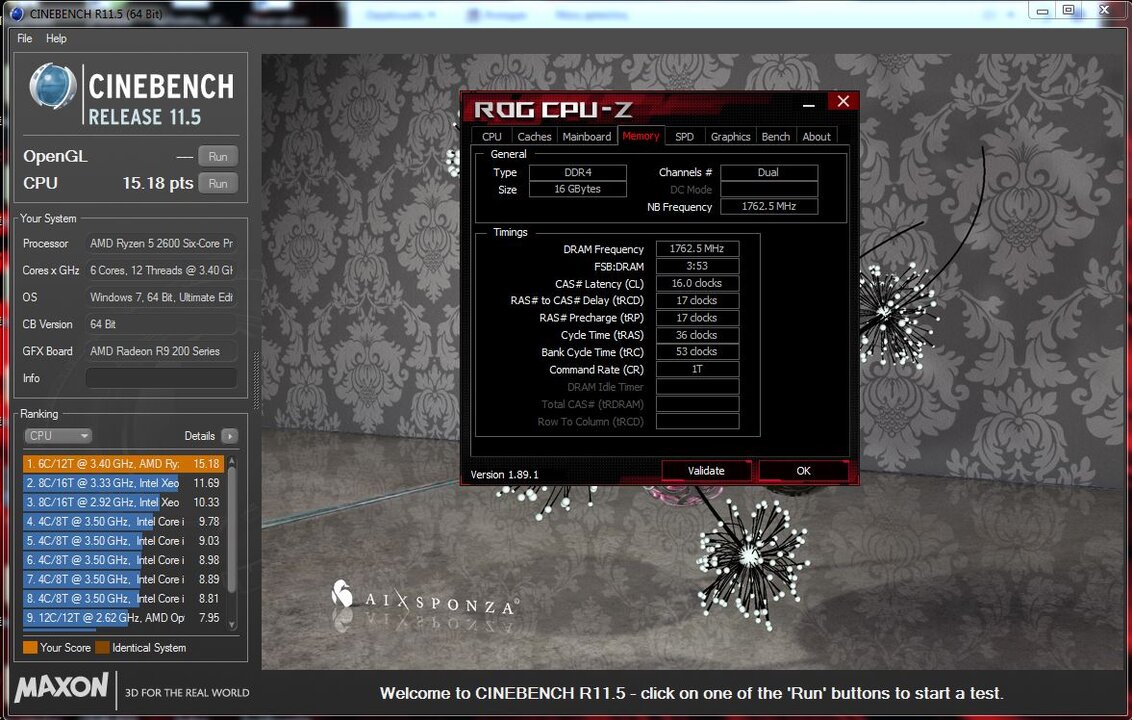
Task: Click OK in the CPU-Z window
Action: pos(804,471)
